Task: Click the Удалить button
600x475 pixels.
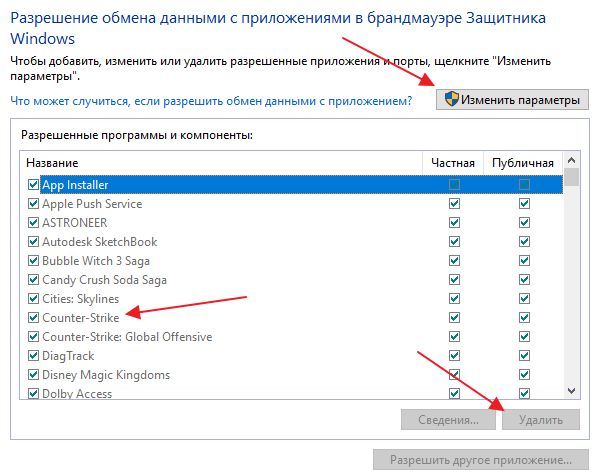Action: point(541,420)
